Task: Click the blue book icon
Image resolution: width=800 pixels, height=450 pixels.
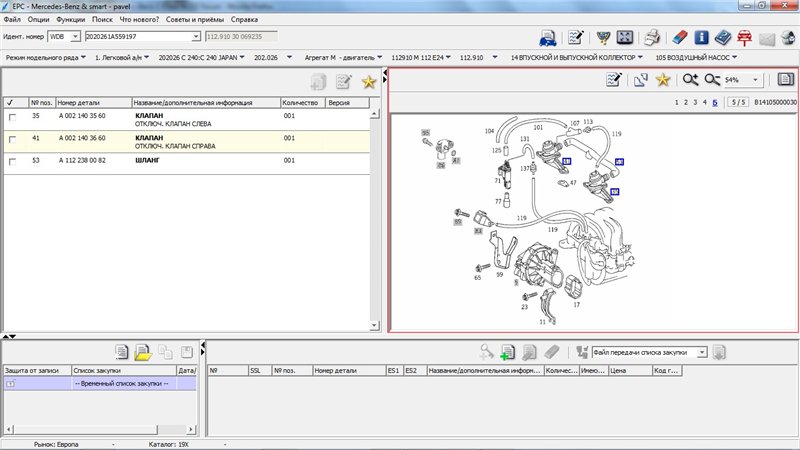Action: click(x=722, y=37)
